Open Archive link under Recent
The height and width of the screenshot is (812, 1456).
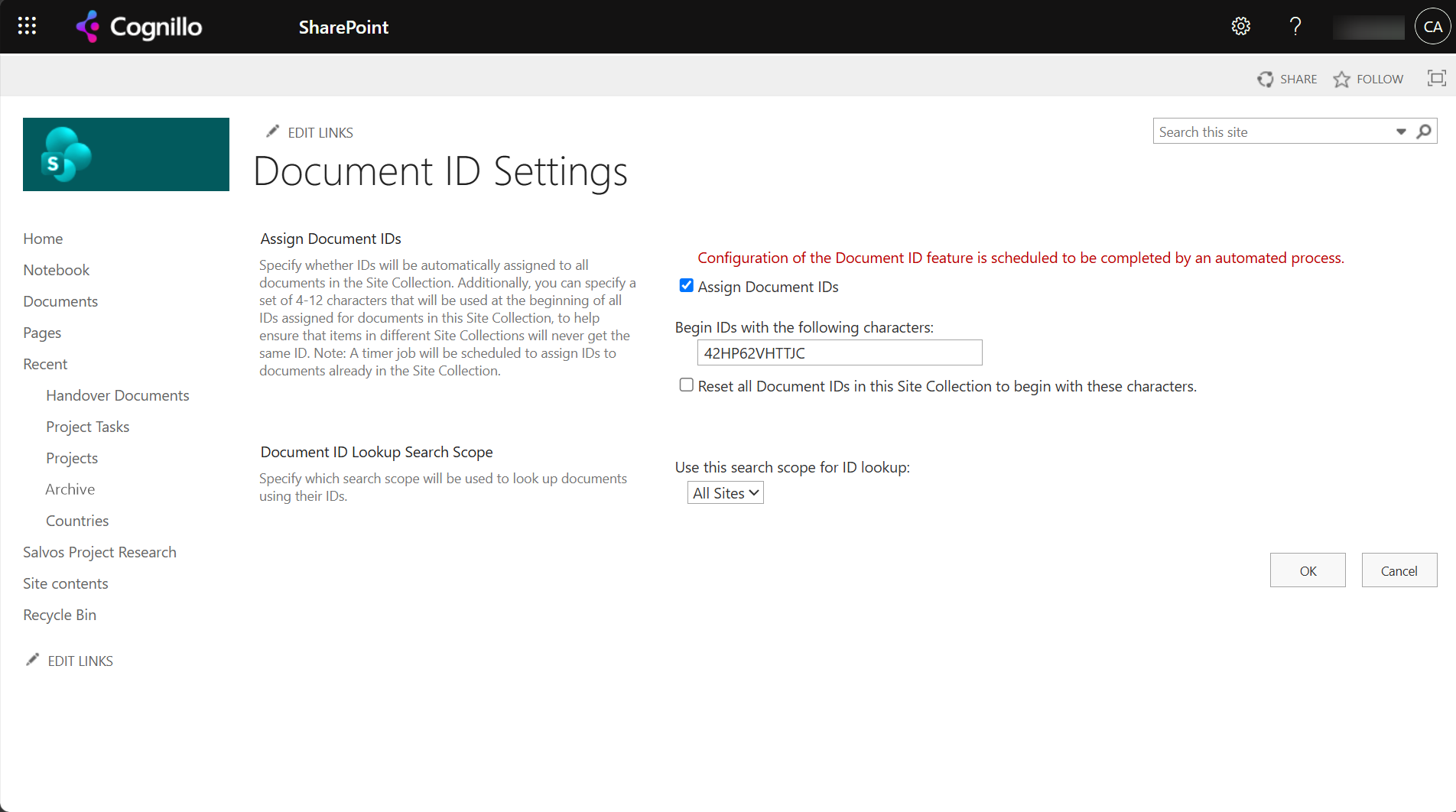70,489
